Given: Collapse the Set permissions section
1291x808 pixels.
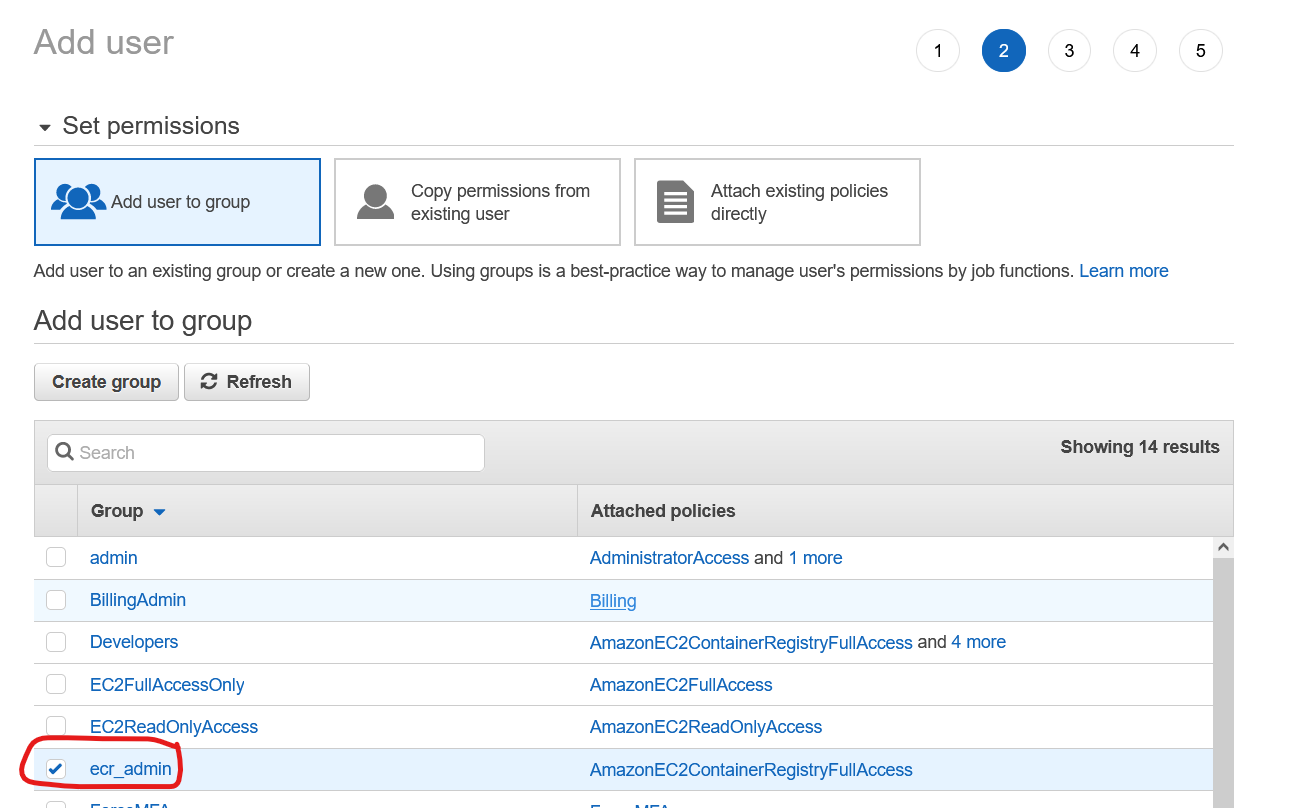Looking at the screenshot, I should [x=44, y=128].
